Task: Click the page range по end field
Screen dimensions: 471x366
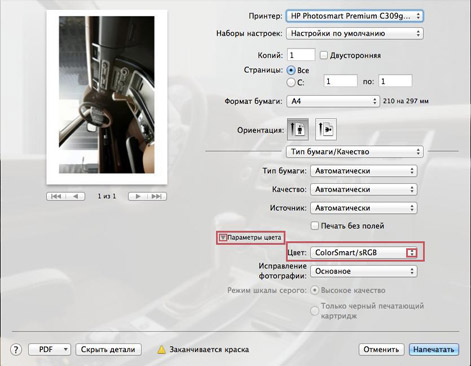Action: pos(395,81)
